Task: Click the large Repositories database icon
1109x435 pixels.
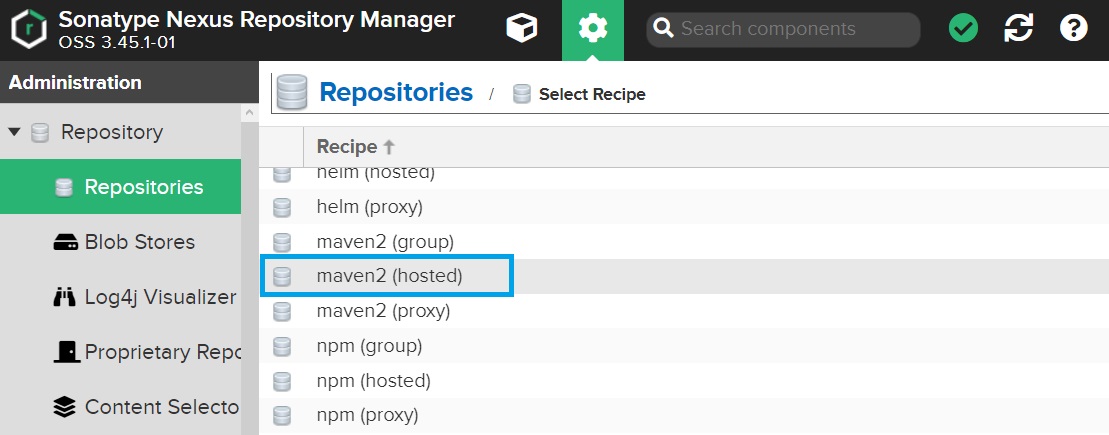Action: pyautogui.click(x=292, y=93)
